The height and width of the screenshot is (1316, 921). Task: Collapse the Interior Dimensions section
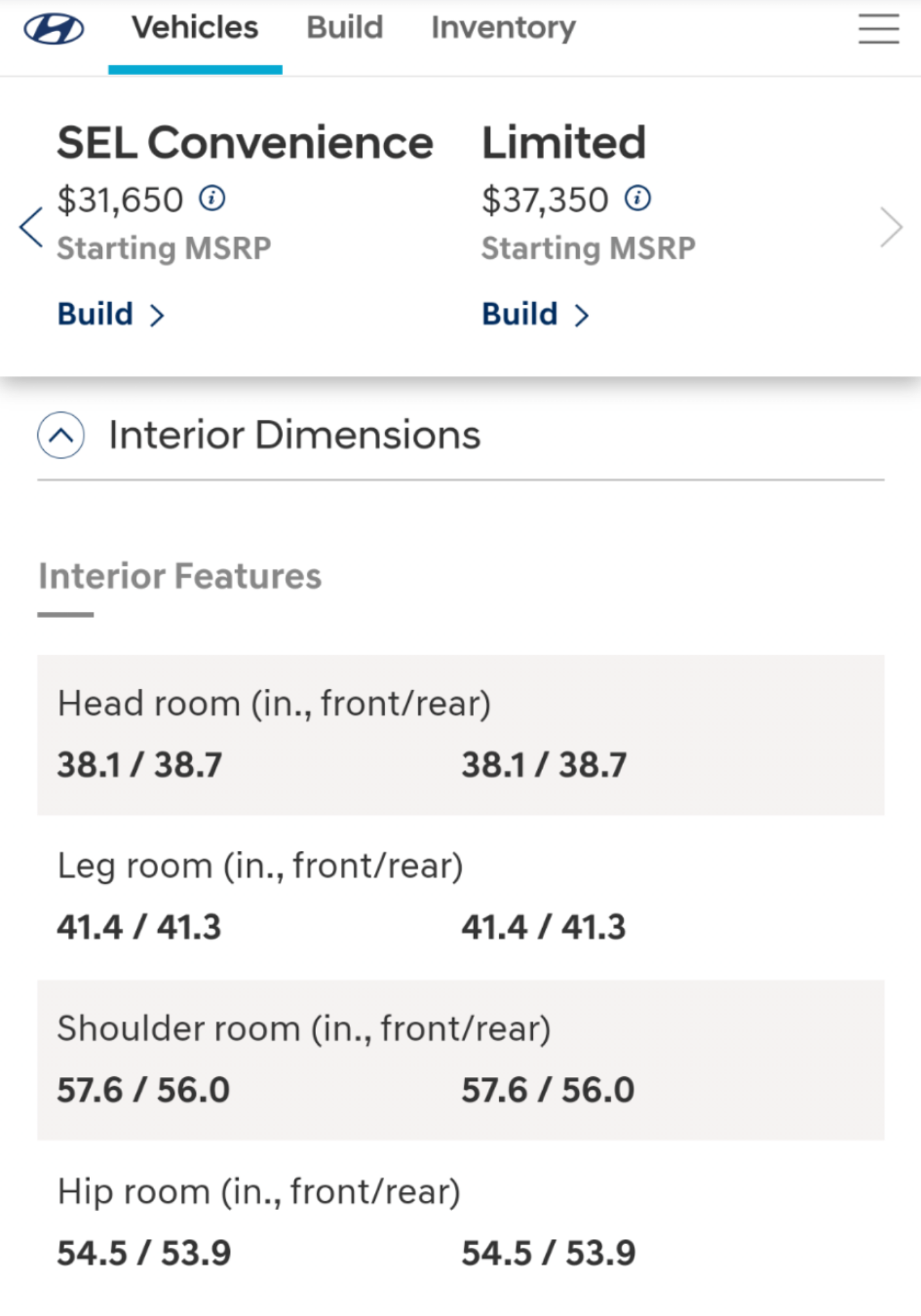tap(61, 435)
